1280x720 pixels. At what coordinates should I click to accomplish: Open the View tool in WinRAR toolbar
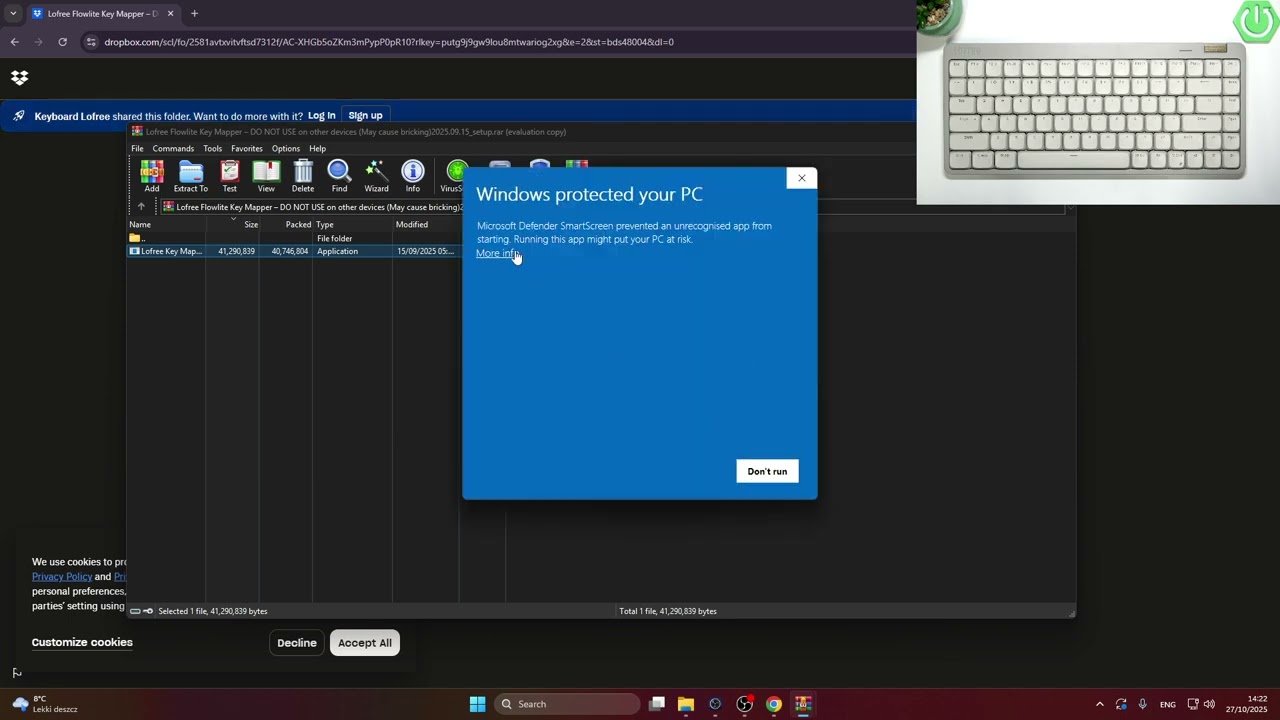tap(266, 176)
